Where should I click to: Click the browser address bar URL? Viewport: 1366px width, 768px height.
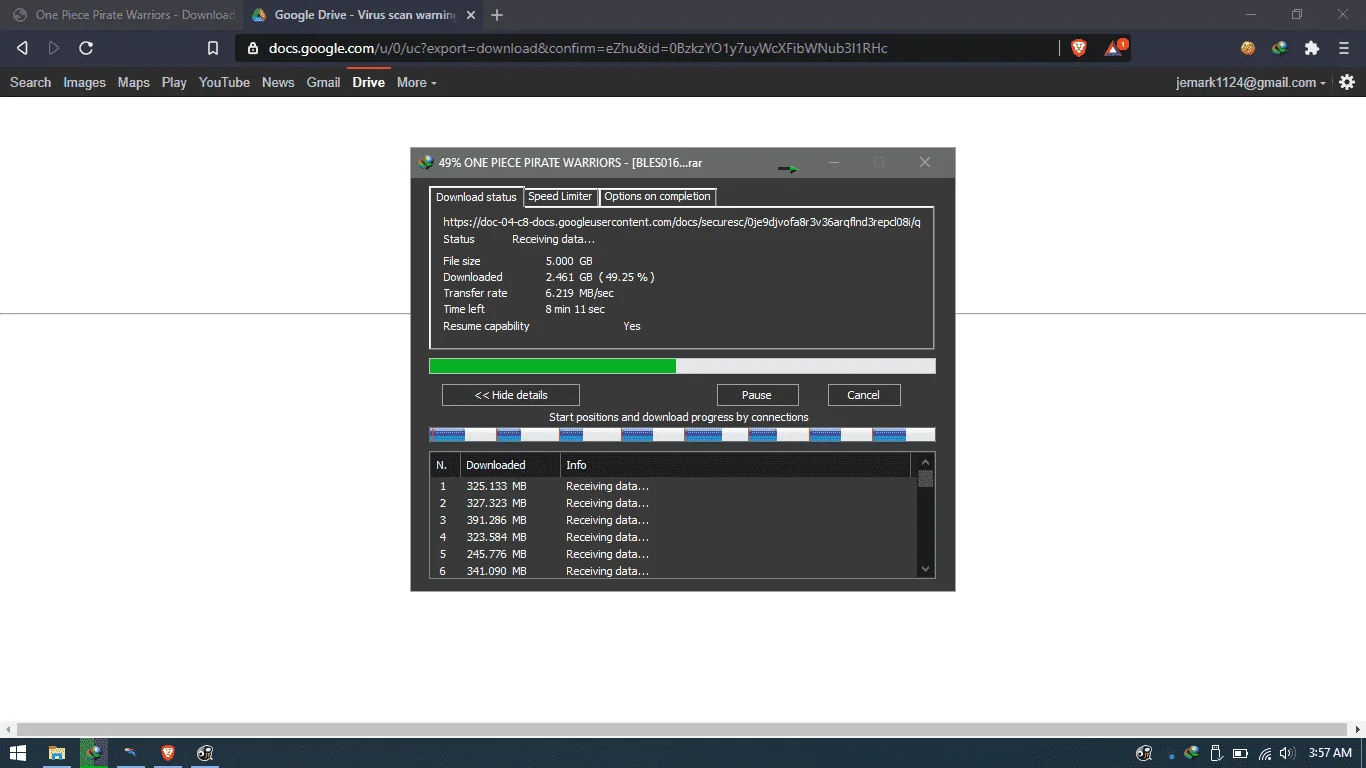[x=578, y=48]
